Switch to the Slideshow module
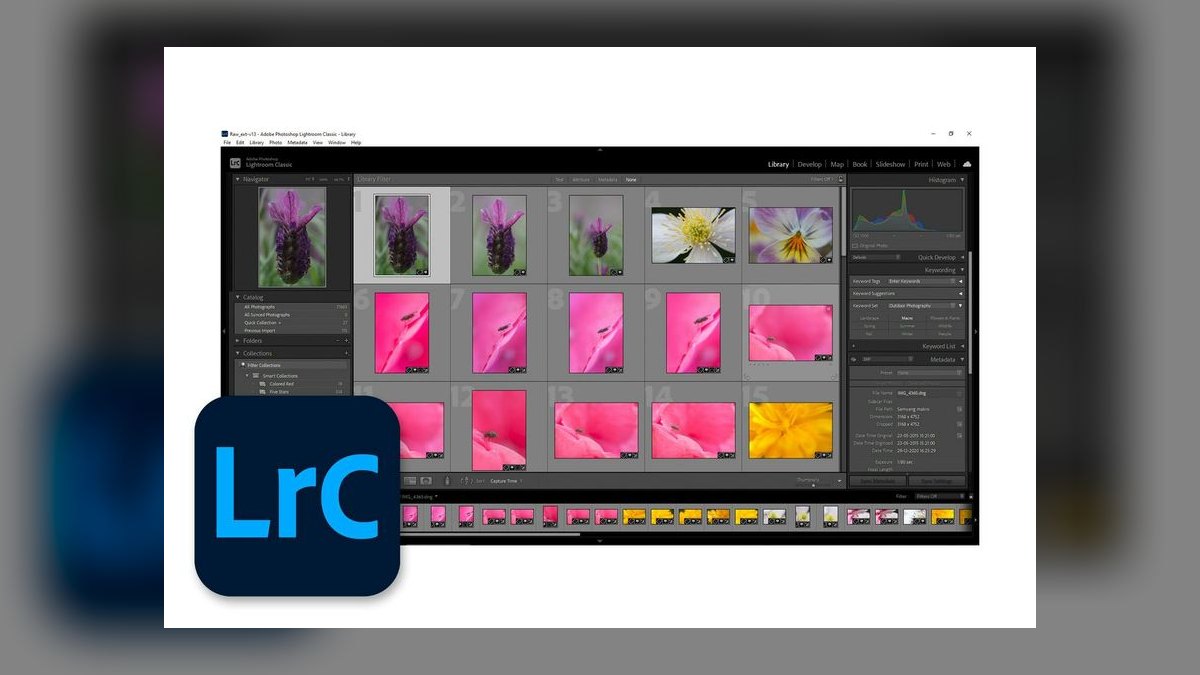The height and width of the screenshot is (675, 1200). (890, 164)
